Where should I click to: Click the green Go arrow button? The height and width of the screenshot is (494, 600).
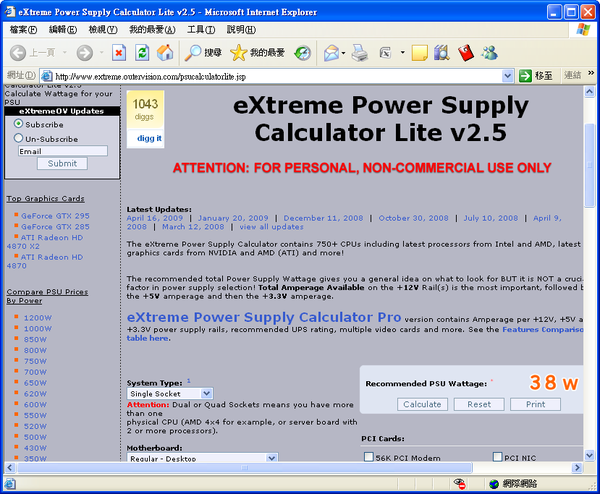pos(525,76)
